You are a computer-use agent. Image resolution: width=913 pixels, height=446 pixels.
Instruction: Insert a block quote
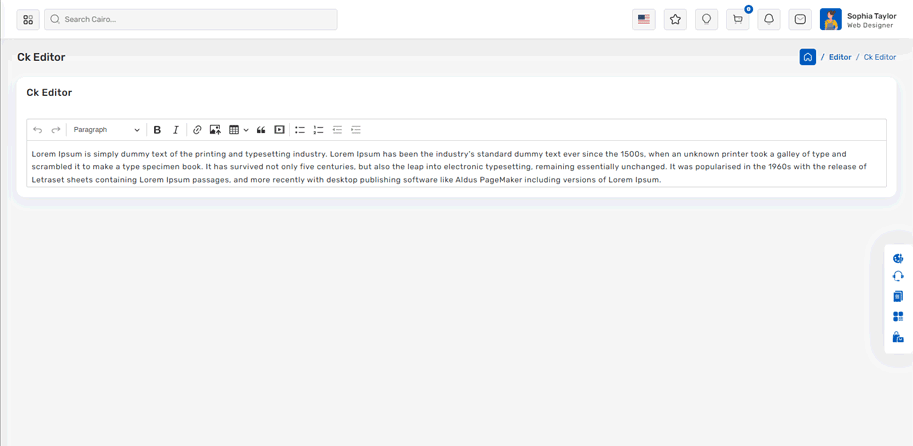(261, 130)
